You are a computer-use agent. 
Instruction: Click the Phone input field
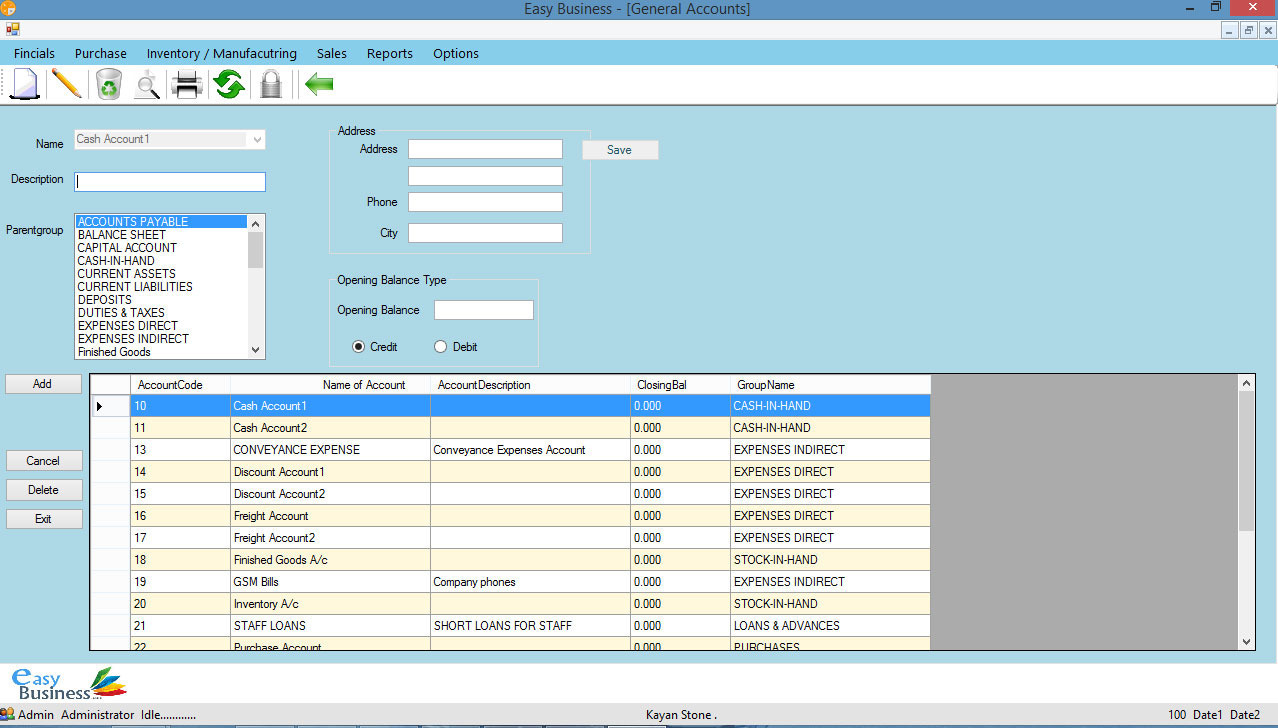[x=485, y=202]
